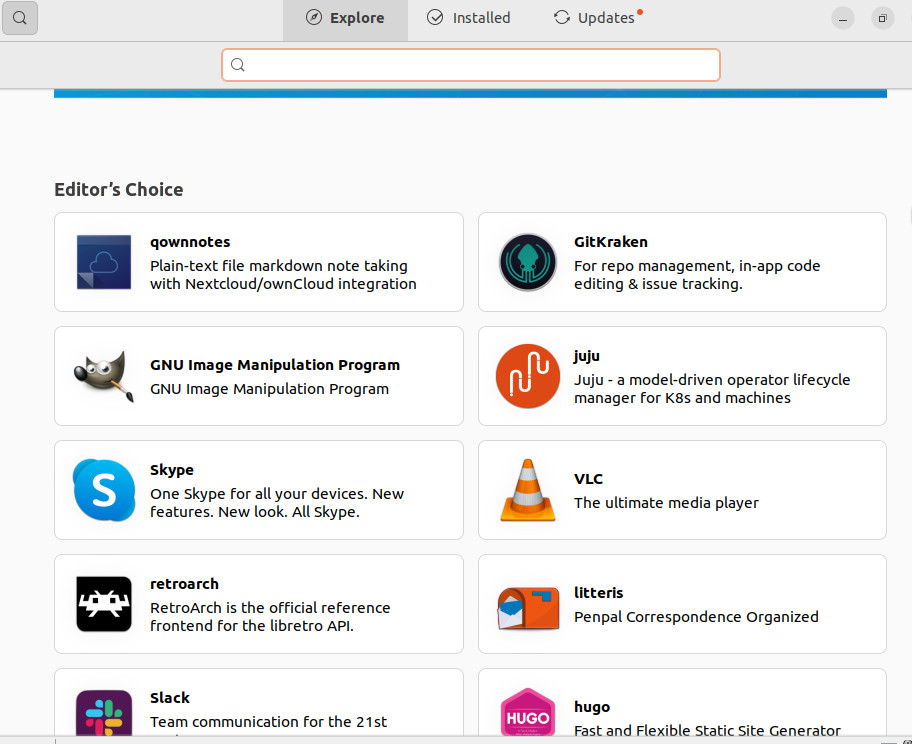Open the GNU Image Manipulation Program title

pos(275,365)
